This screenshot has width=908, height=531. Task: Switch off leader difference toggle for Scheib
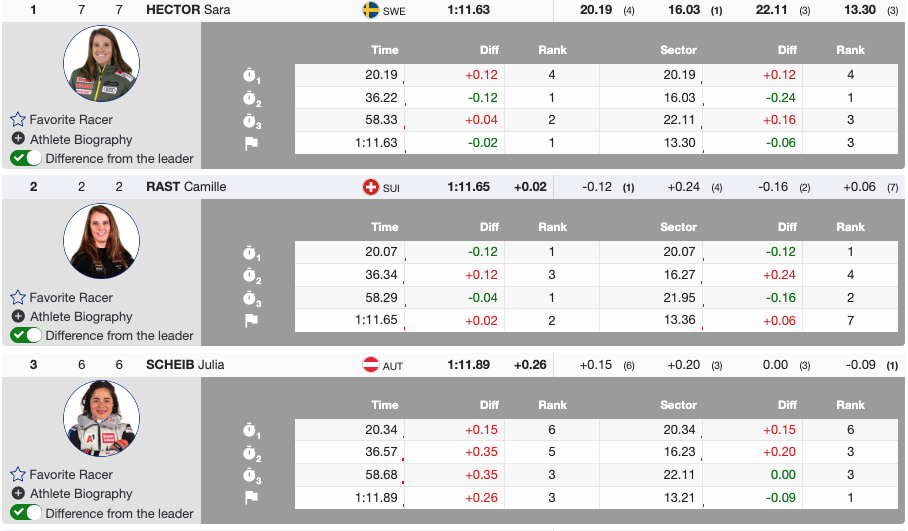point(27,513)
